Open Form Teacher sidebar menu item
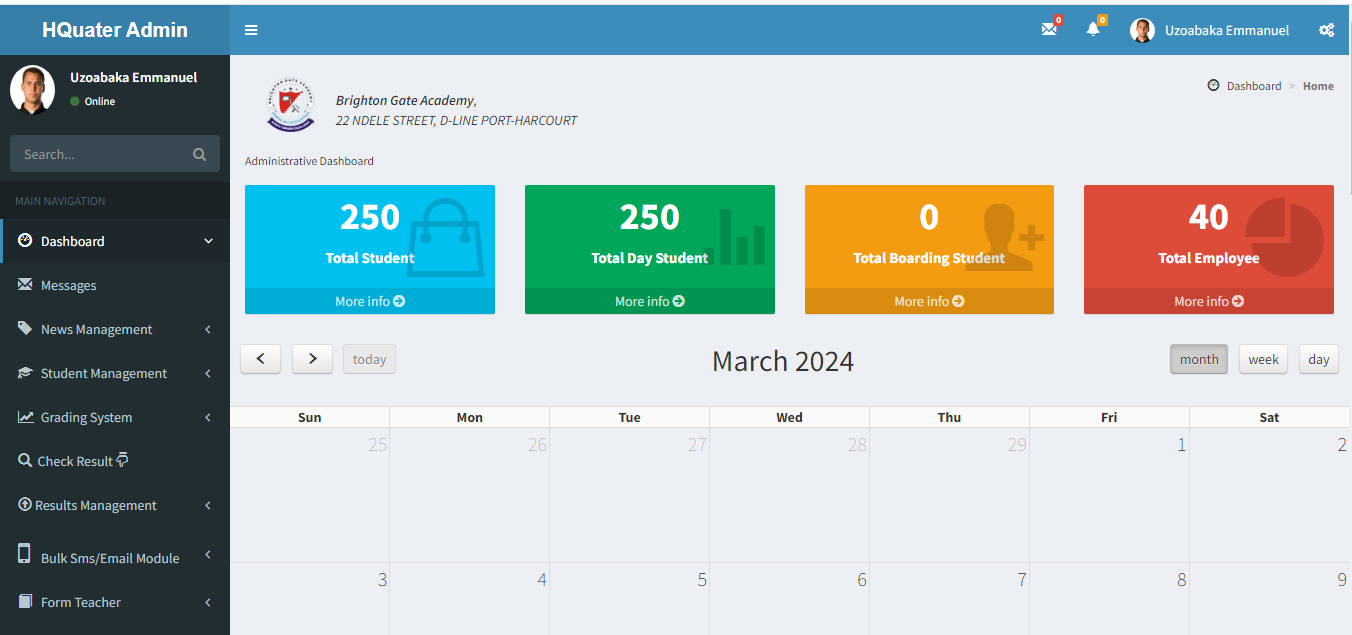This screenshot has height=635, width=1352. point(80,602)
